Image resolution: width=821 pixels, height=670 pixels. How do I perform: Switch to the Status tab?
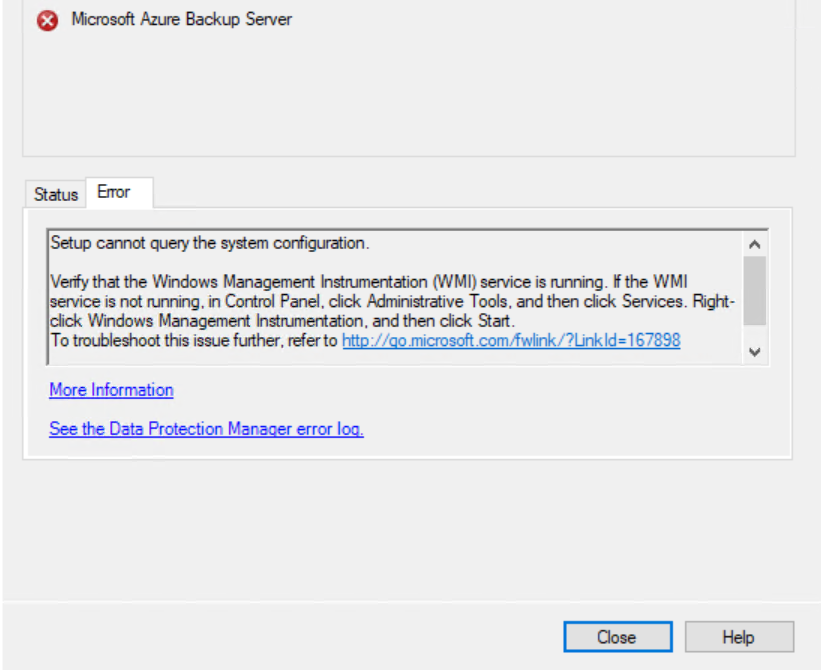56,195
